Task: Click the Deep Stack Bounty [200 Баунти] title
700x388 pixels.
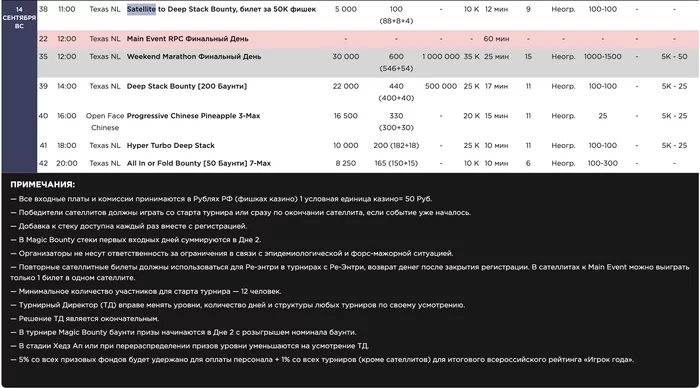Action: pos(187,86)
